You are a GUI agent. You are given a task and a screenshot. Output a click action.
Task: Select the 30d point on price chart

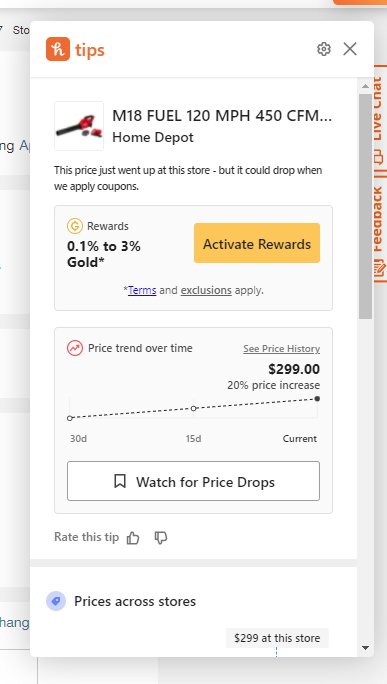70,418
